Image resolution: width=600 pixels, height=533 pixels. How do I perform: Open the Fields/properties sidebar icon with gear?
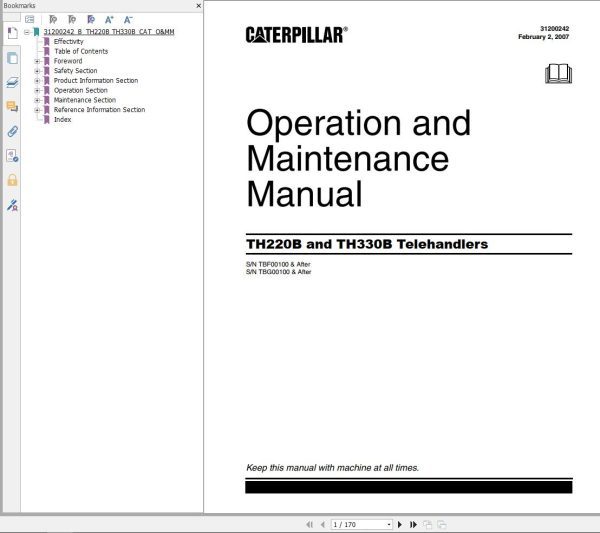[12, 156]
